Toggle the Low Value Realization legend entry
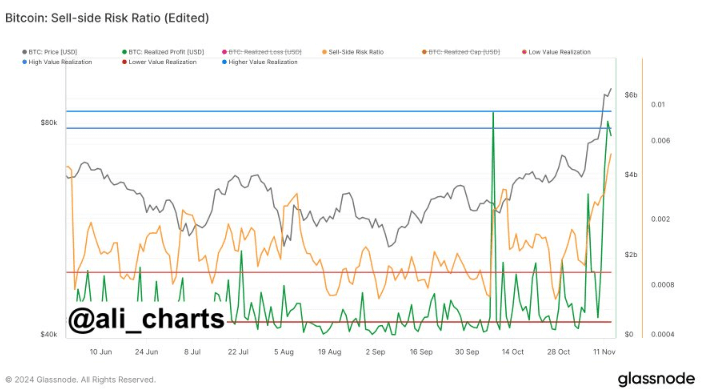702x389 pixels. point(556,52)
